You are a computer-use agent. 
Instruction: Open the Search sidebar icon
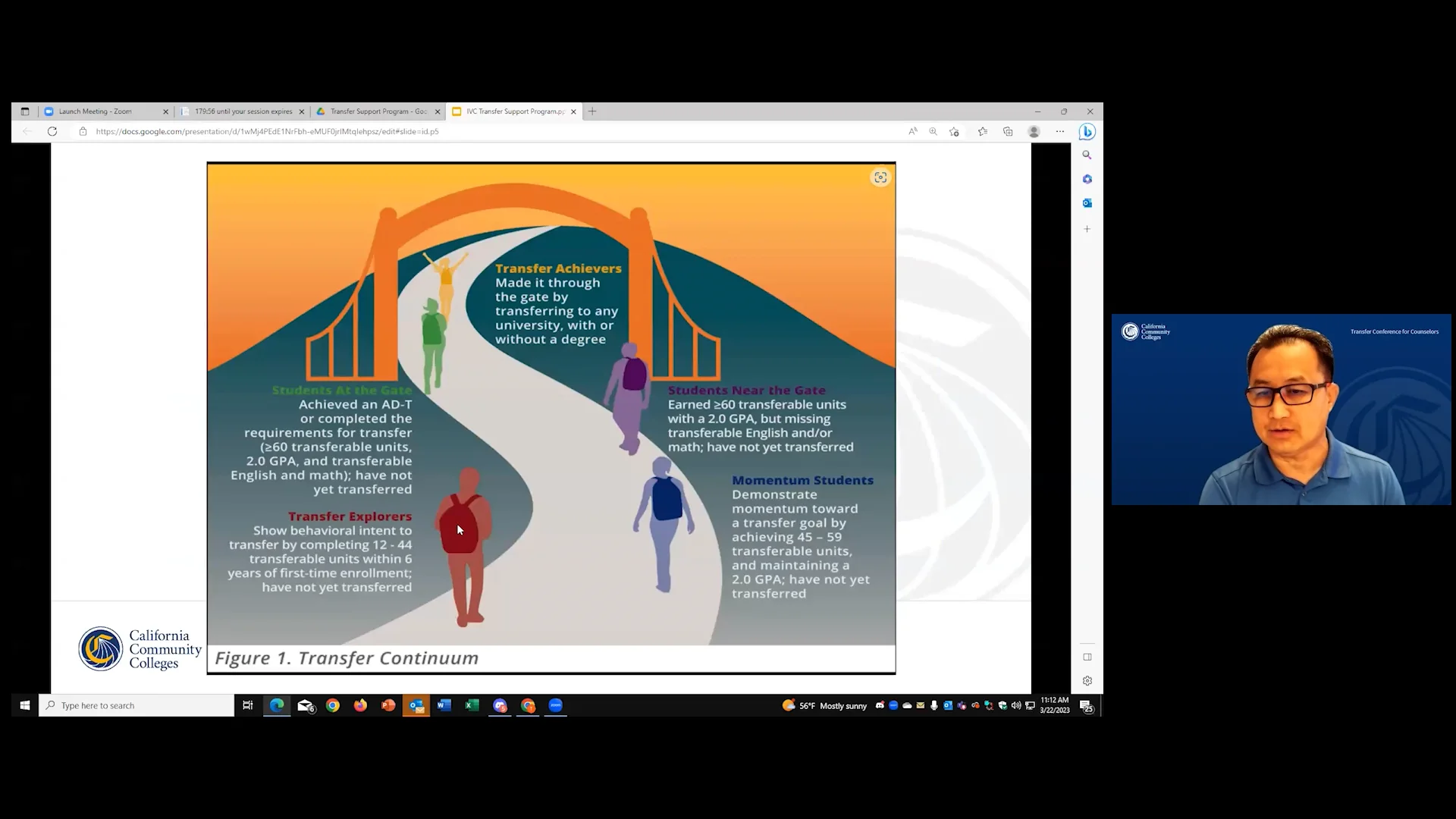point(1087,155)
